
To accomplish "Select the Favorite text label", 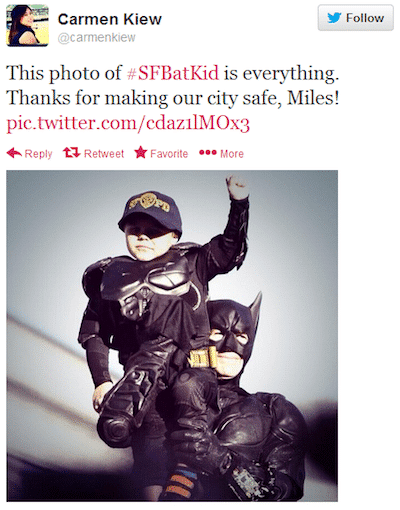I will pyautogui.click(x=169, y=154).
